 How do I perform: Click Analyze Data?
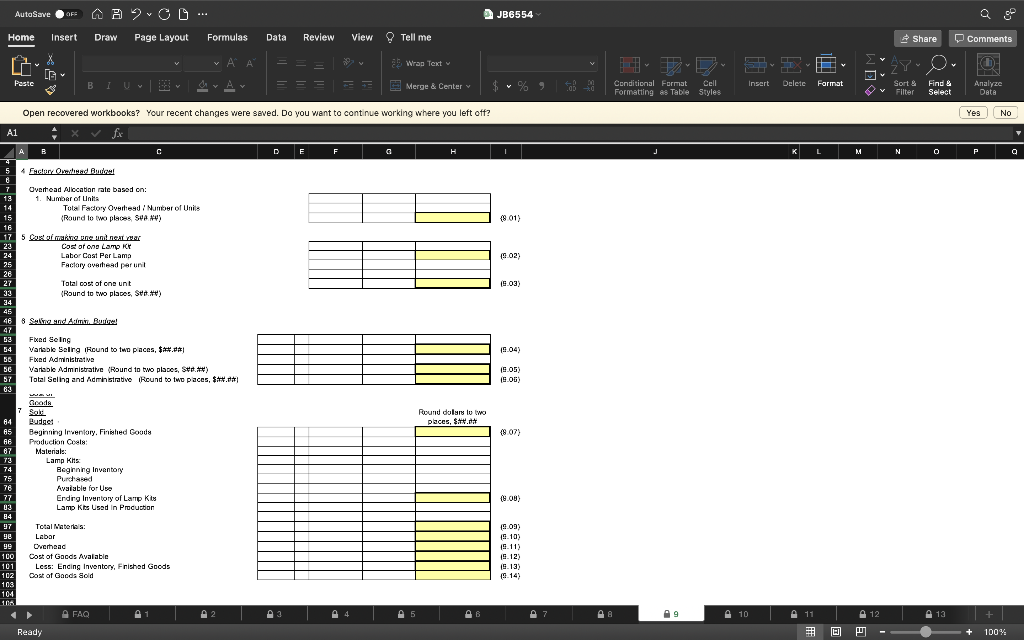[987, 75]
